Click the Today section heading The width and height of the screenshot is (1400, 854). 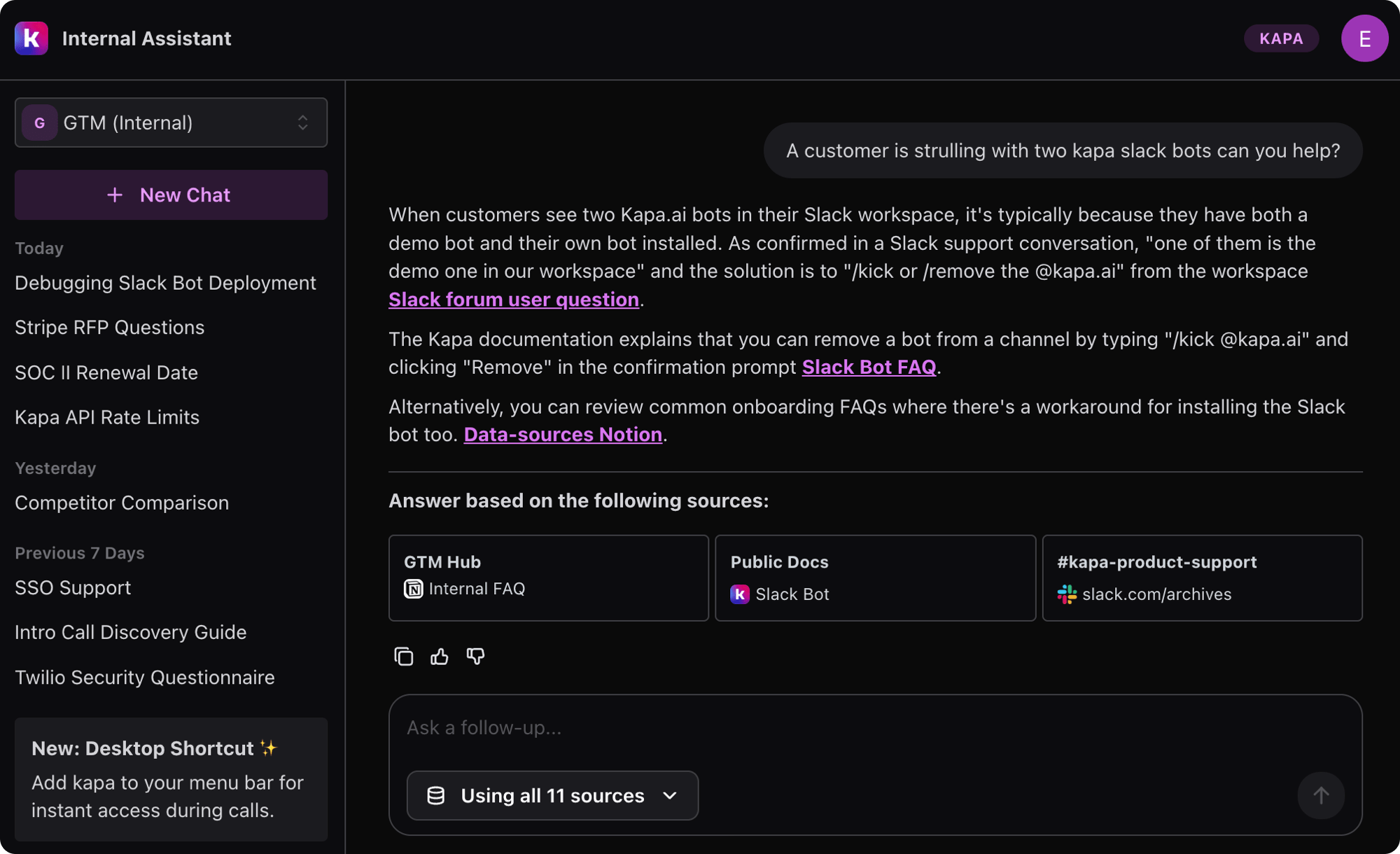(x=39, y=248)
